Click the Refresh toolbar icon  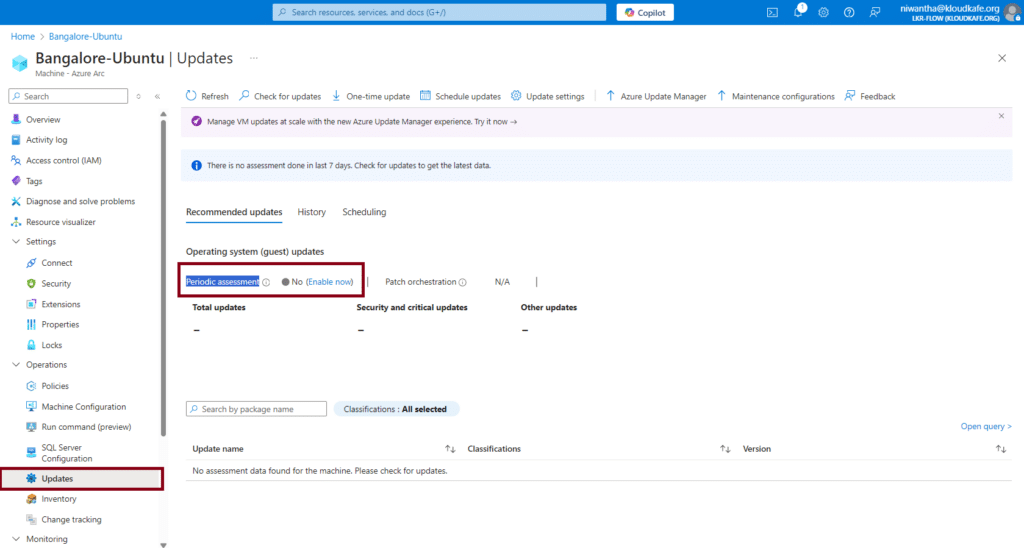click(191, 96)
